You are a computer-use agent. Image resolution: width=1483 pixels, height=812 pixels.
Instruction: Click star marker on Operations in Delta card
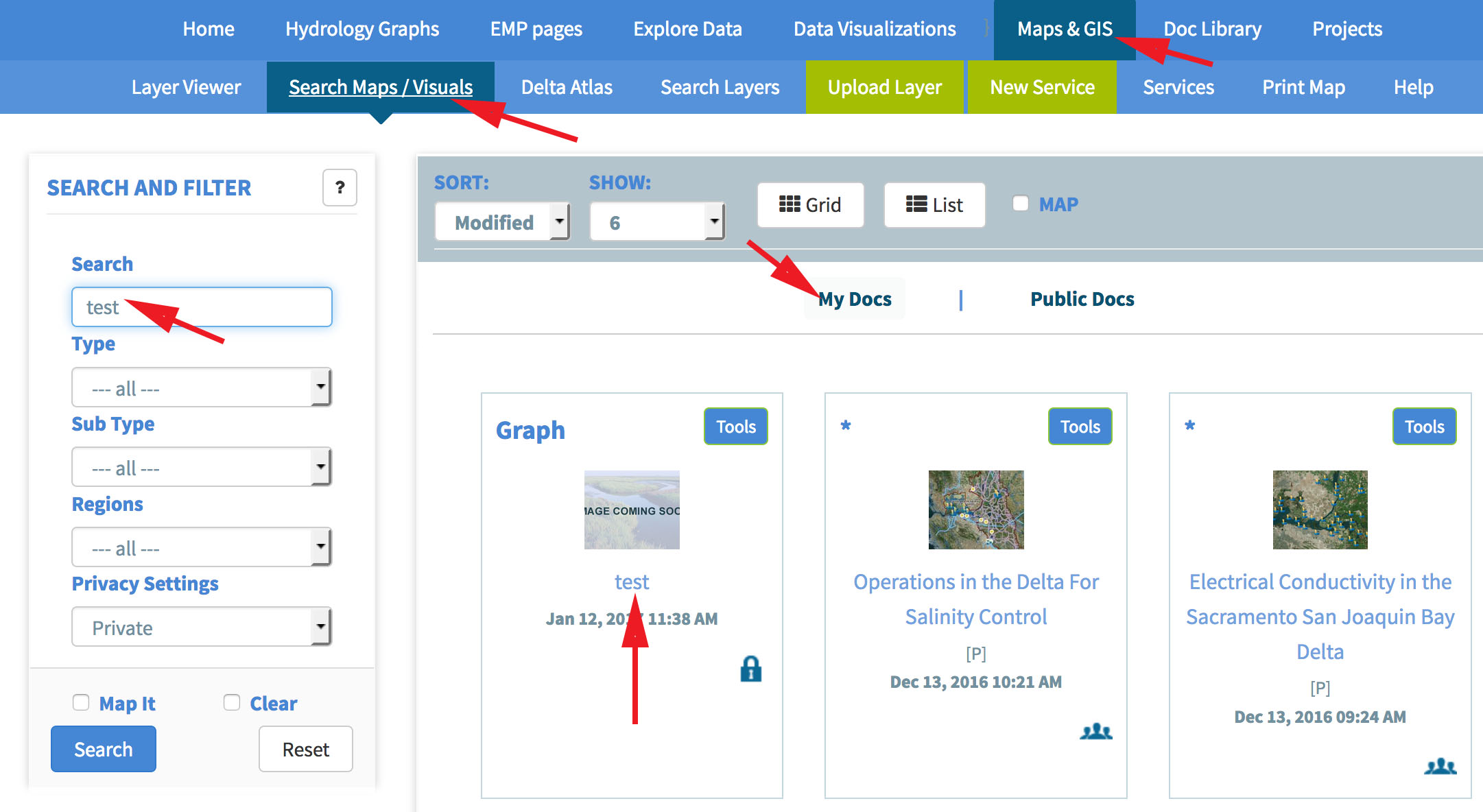846,426
